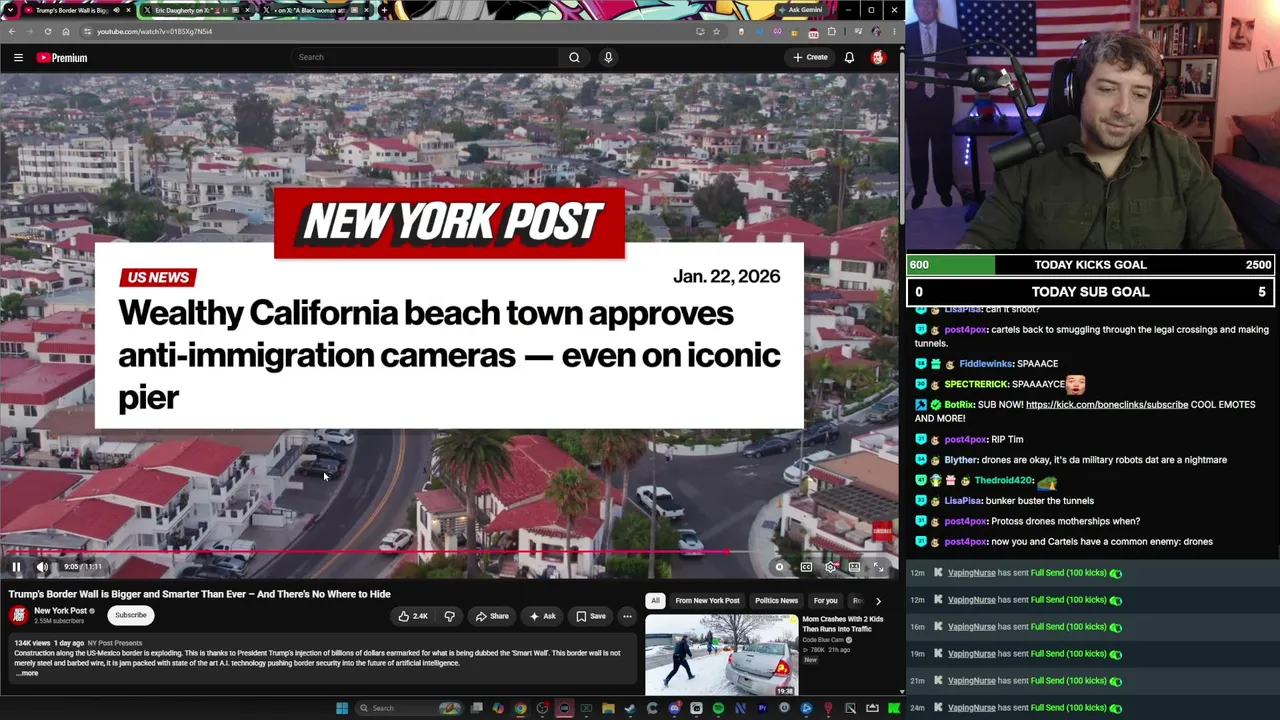This screenshot has height=720, width=1280.
Task: Open the YouTube guide hamburger menu
Action: tap(18, 58)
